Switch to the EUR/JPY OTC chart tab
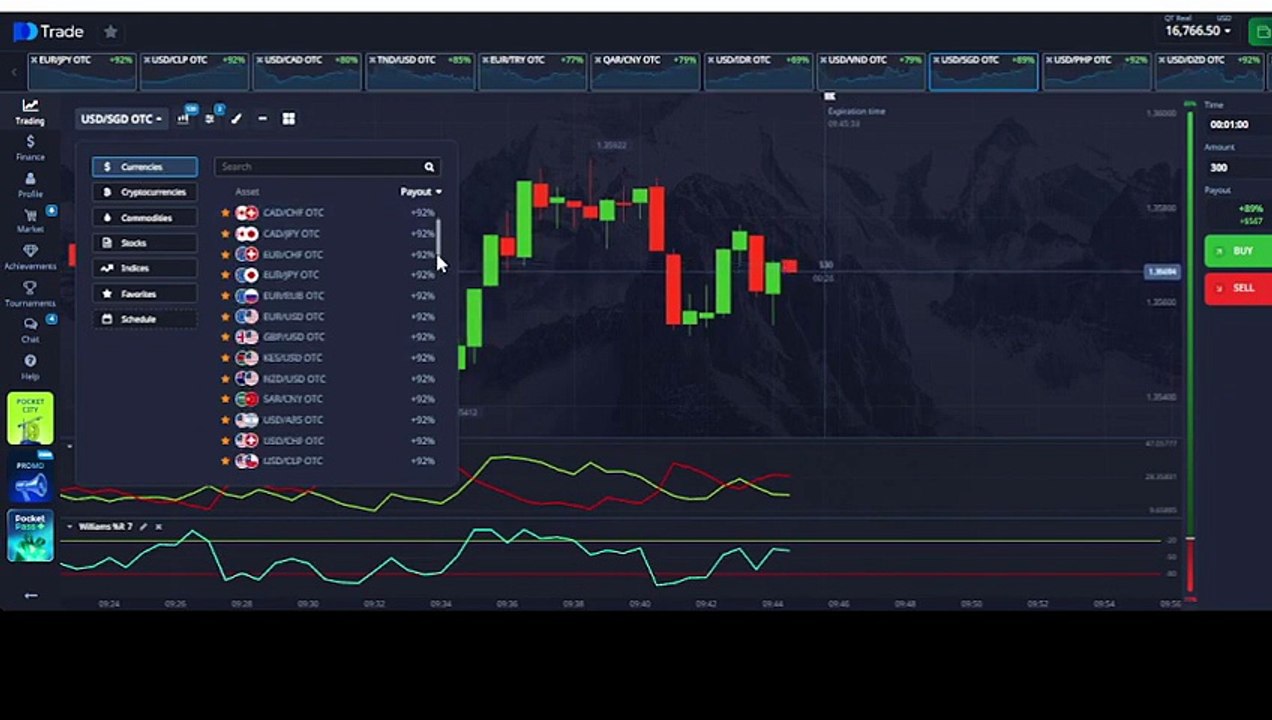 (x=81, y=71)
